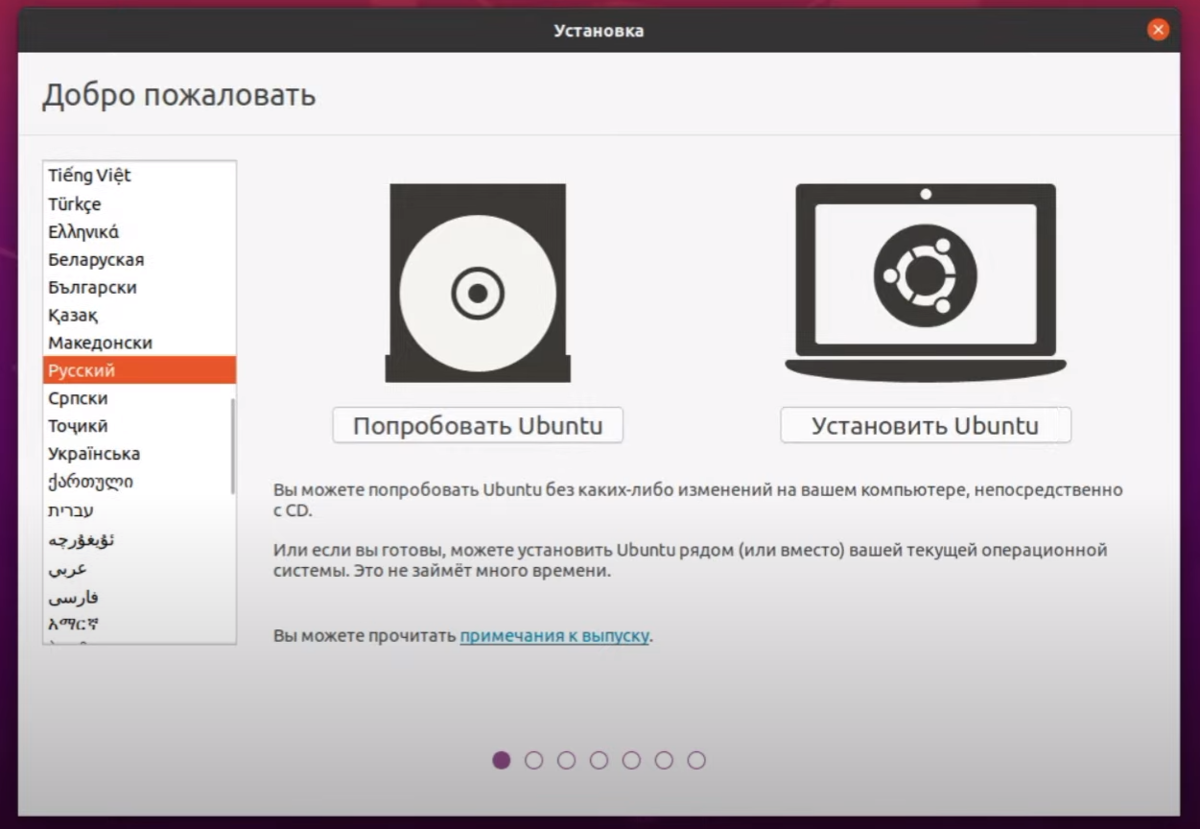
Task: Open the примечания к выпуску link
Action: pyautogui.click(x=555, y=635)
